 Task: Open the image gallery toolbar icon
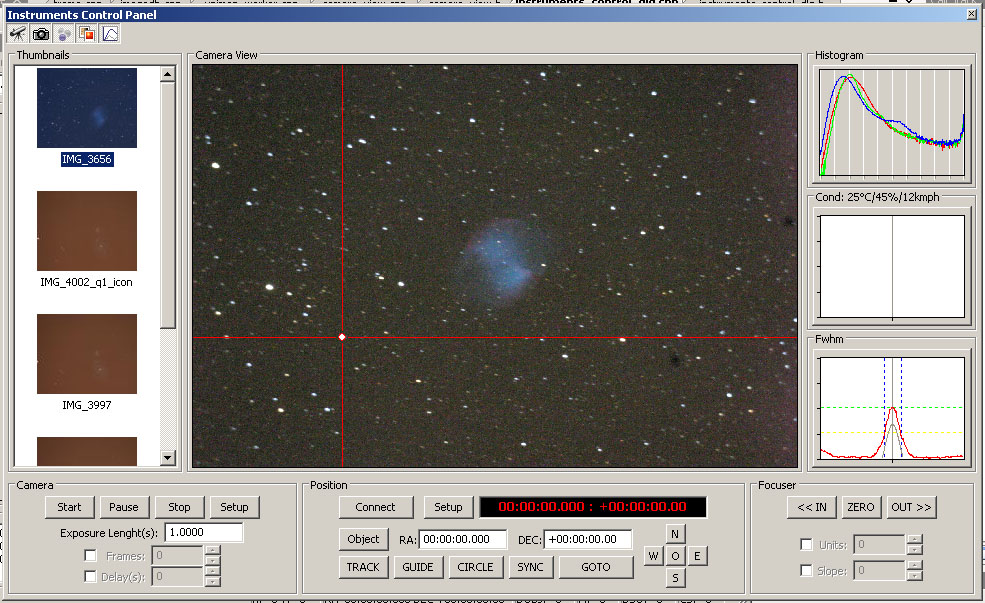[x=86, y=34]
